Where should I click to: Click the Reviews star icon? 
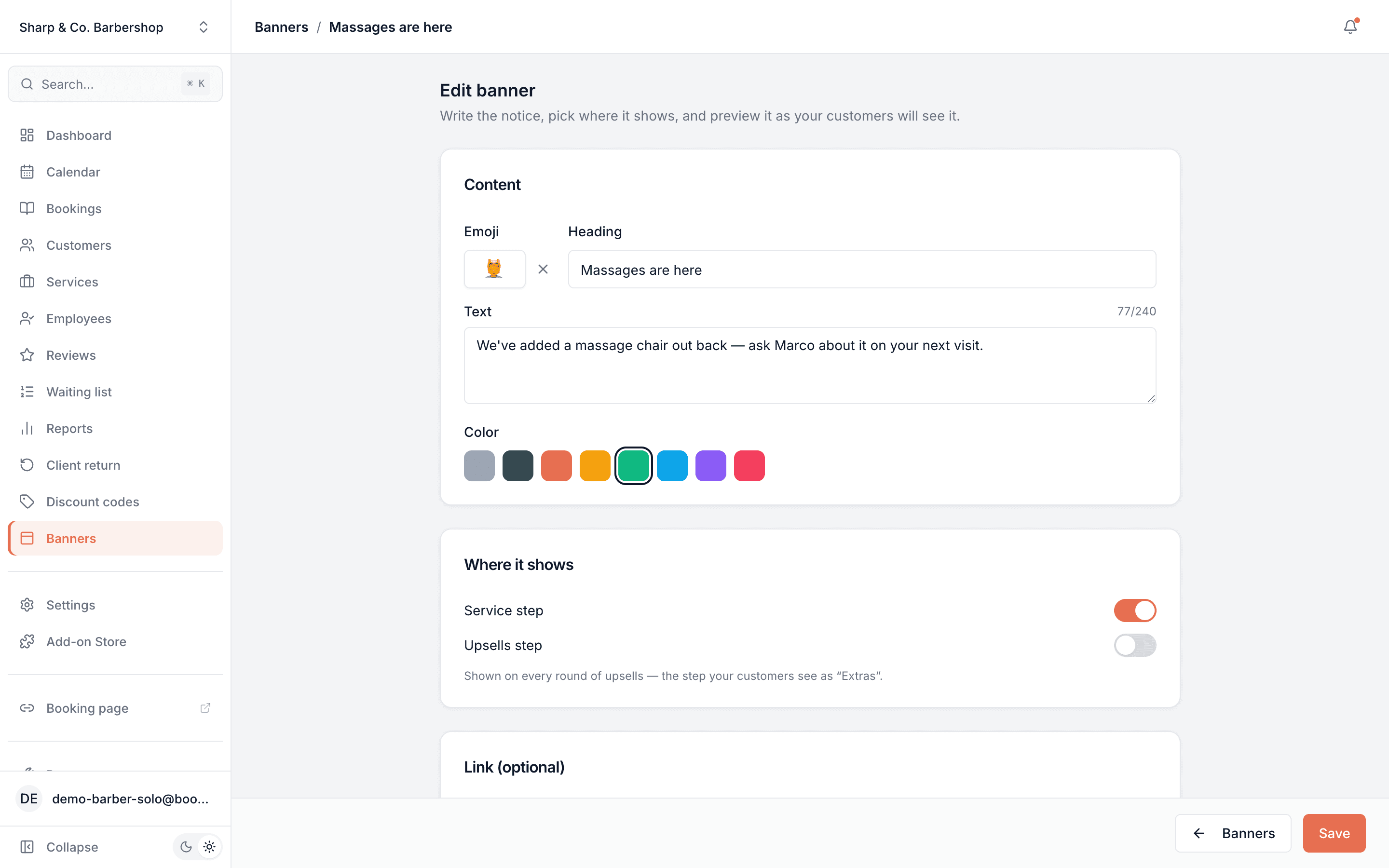tap(27, 355)
